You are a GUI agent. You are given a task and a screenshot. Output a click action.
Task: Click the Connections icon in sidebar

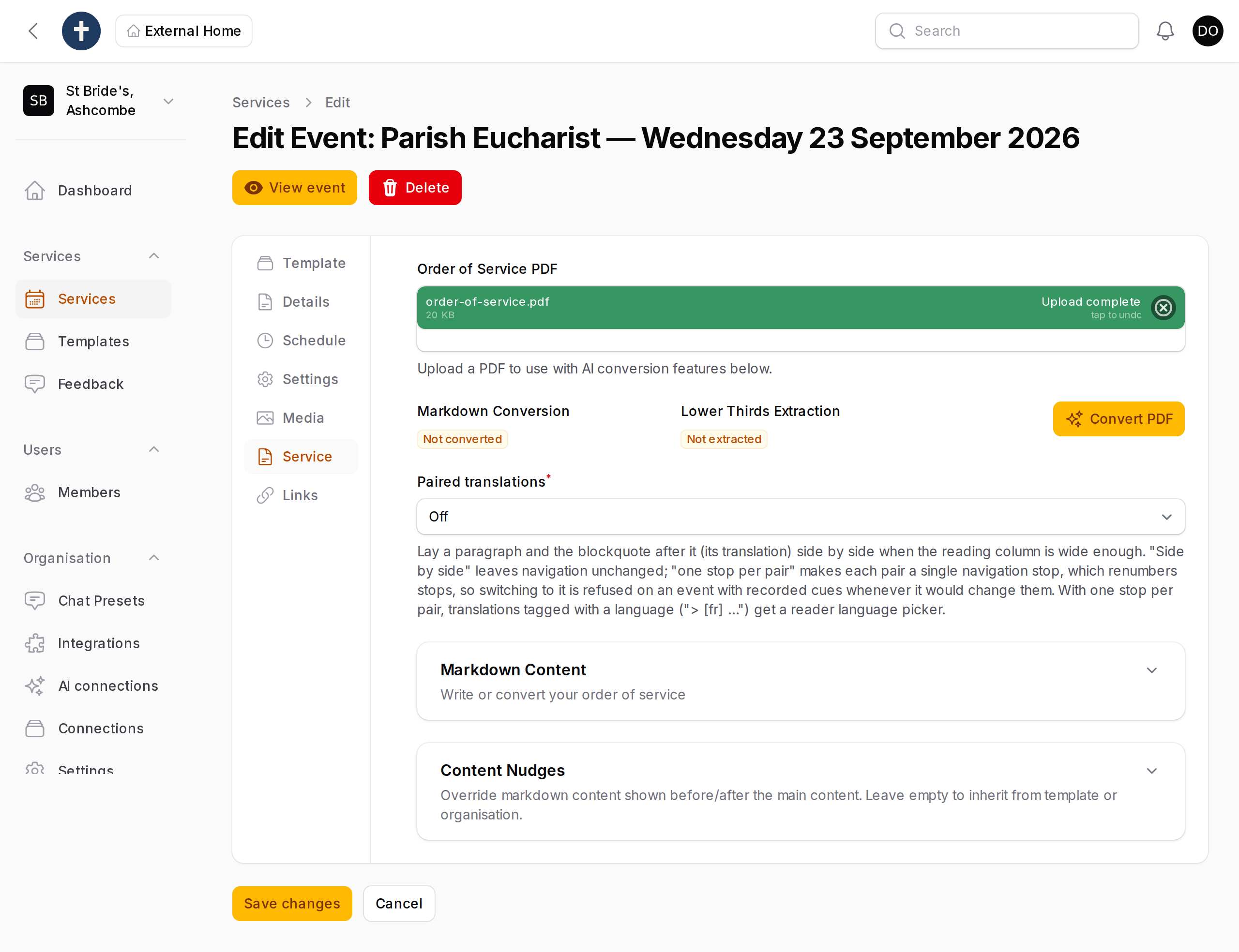(x=34, y=728)
